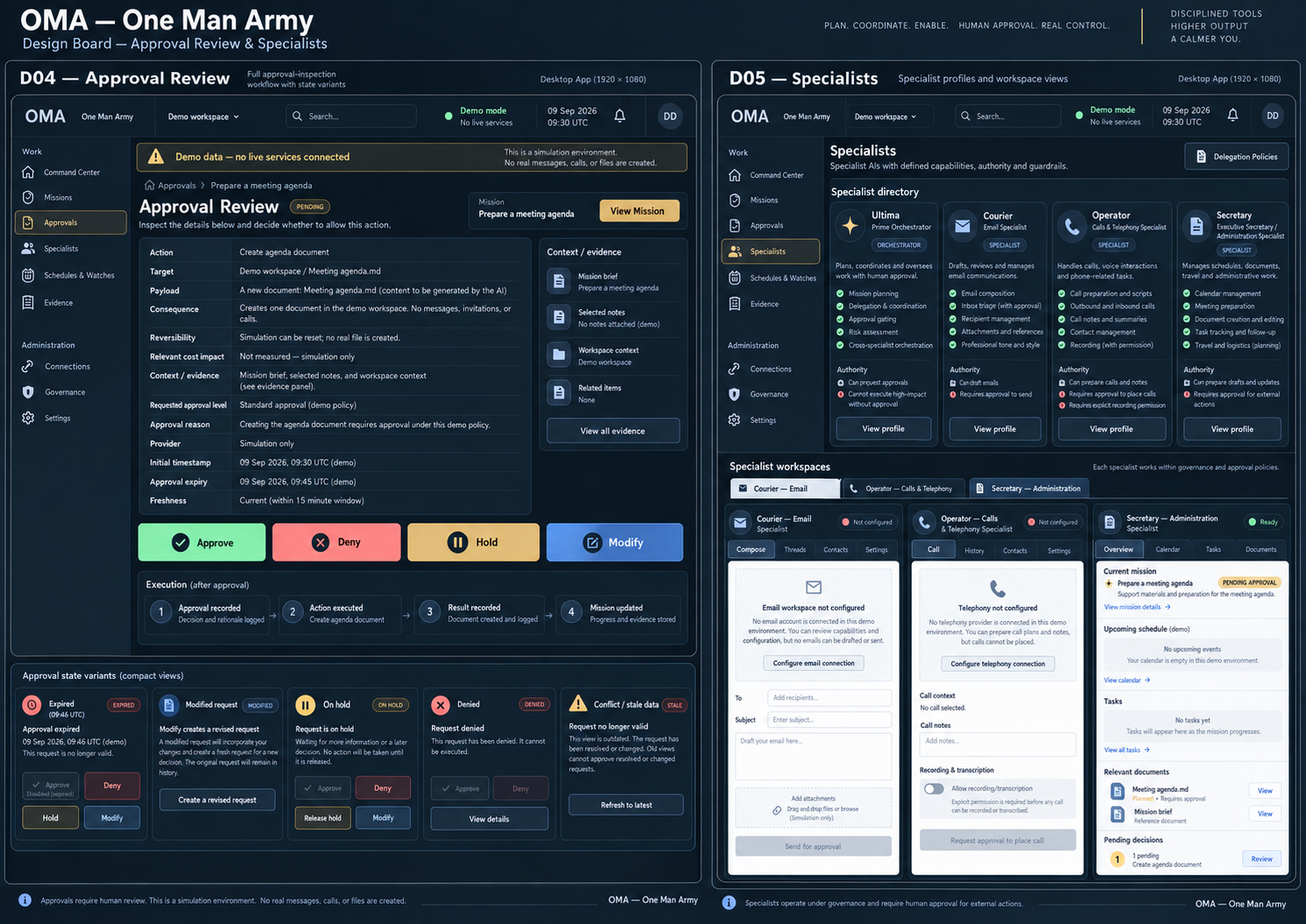This screenshot has width=1306, height=924.
Task: Select the Operator — Calls & Telephony tab
Action: (x=905, y=489)
